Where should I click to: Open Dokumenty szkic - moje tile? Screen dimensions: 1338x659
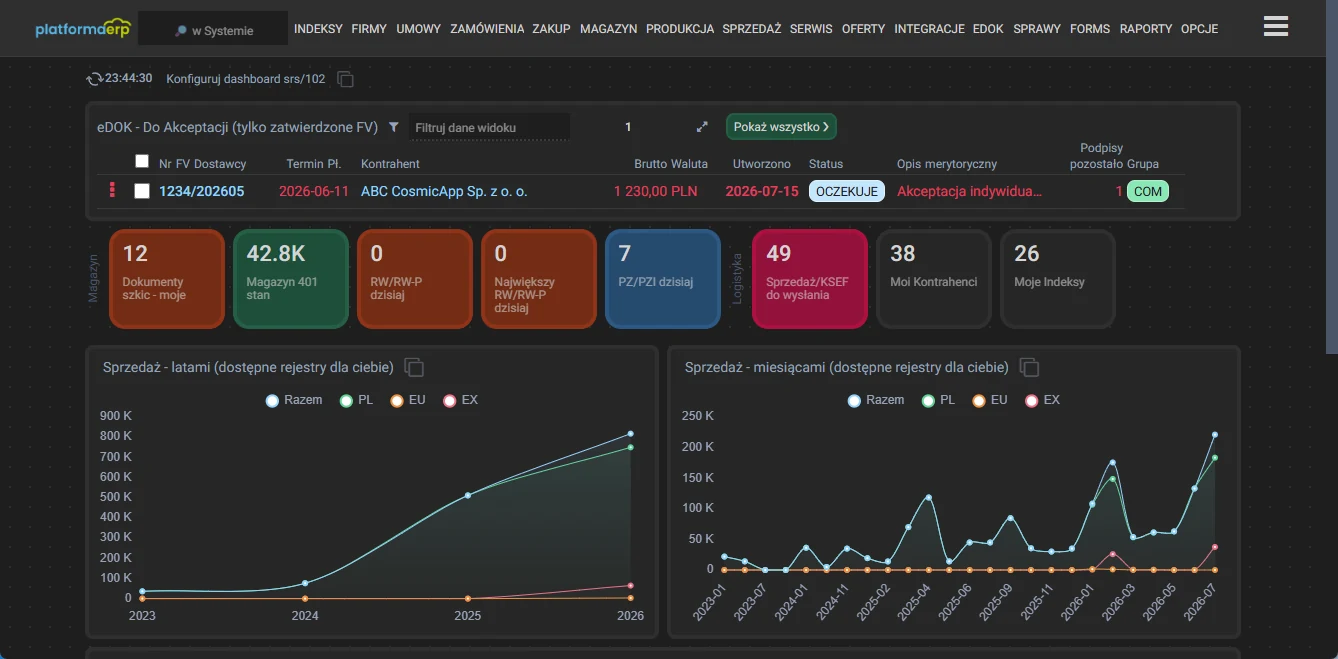[x=166, y=279]
